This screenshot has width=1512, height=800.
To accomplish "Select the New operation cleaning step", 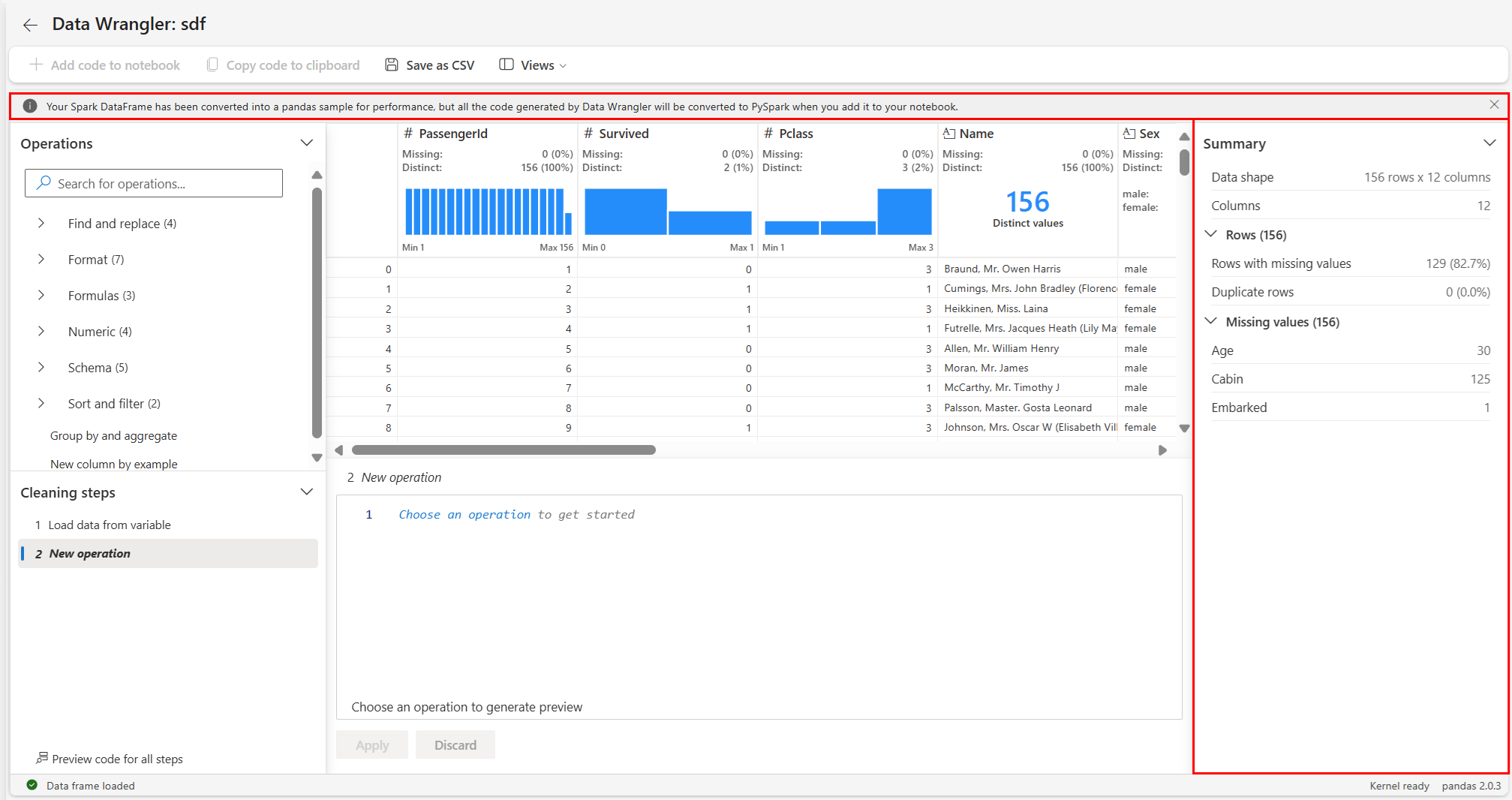I will pos(168,553).
